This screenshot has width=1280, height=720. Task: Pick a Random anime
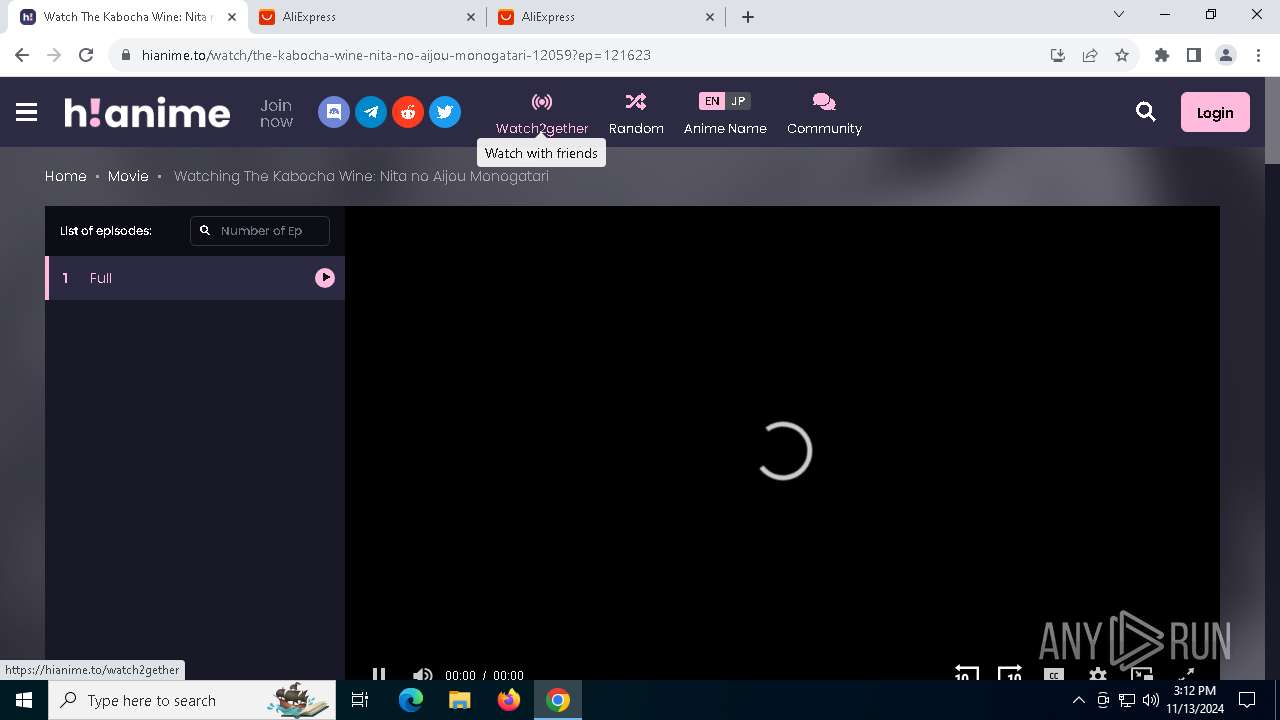(636, 114)
